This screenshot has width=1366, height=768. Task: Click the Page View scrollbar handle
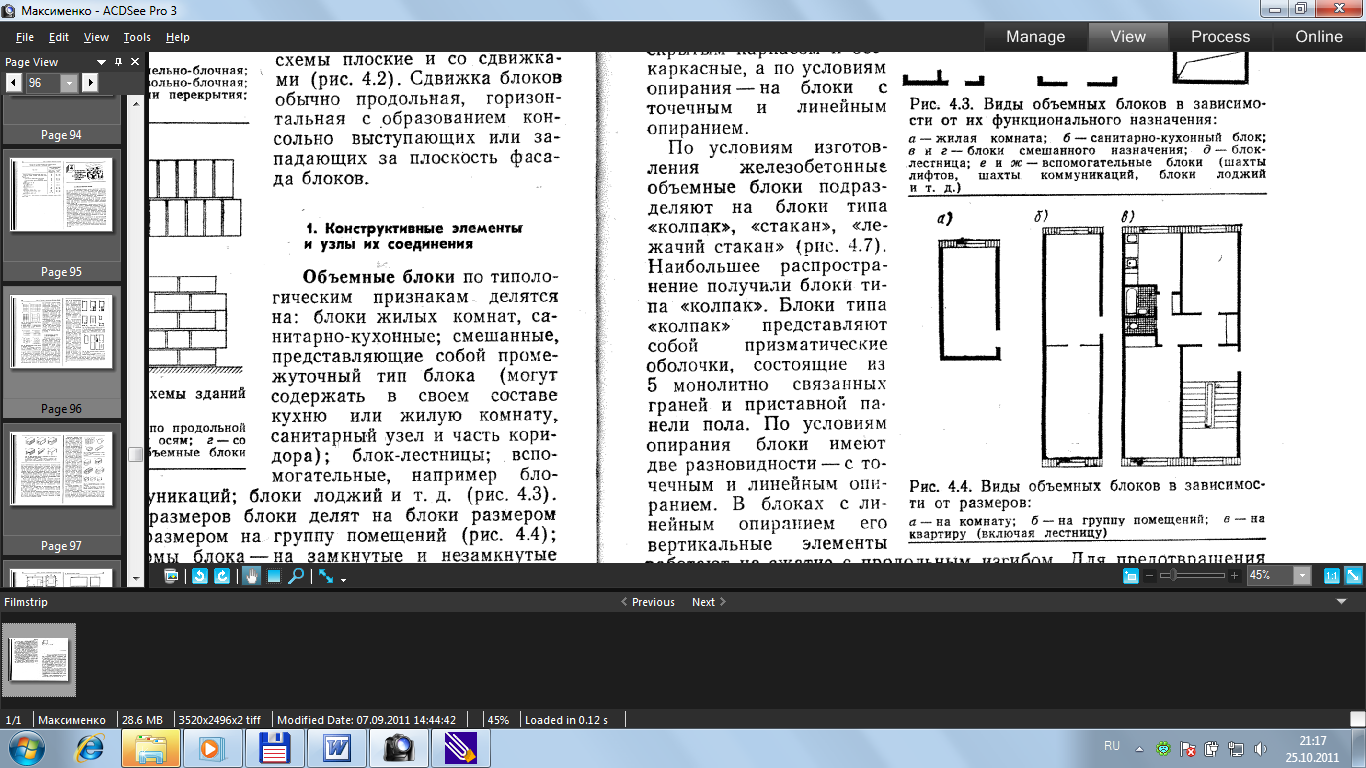pyautogui.click(x=135, y=454)
